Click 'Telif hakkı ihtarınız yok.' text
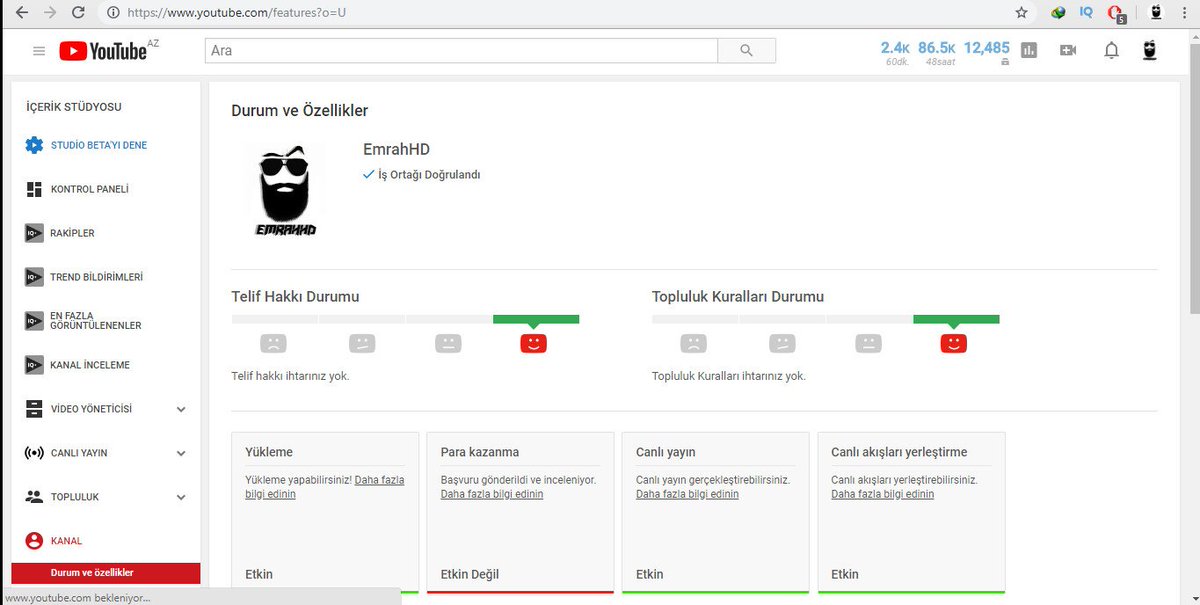This screenshot has height=605, width=1200. [290, 376]
